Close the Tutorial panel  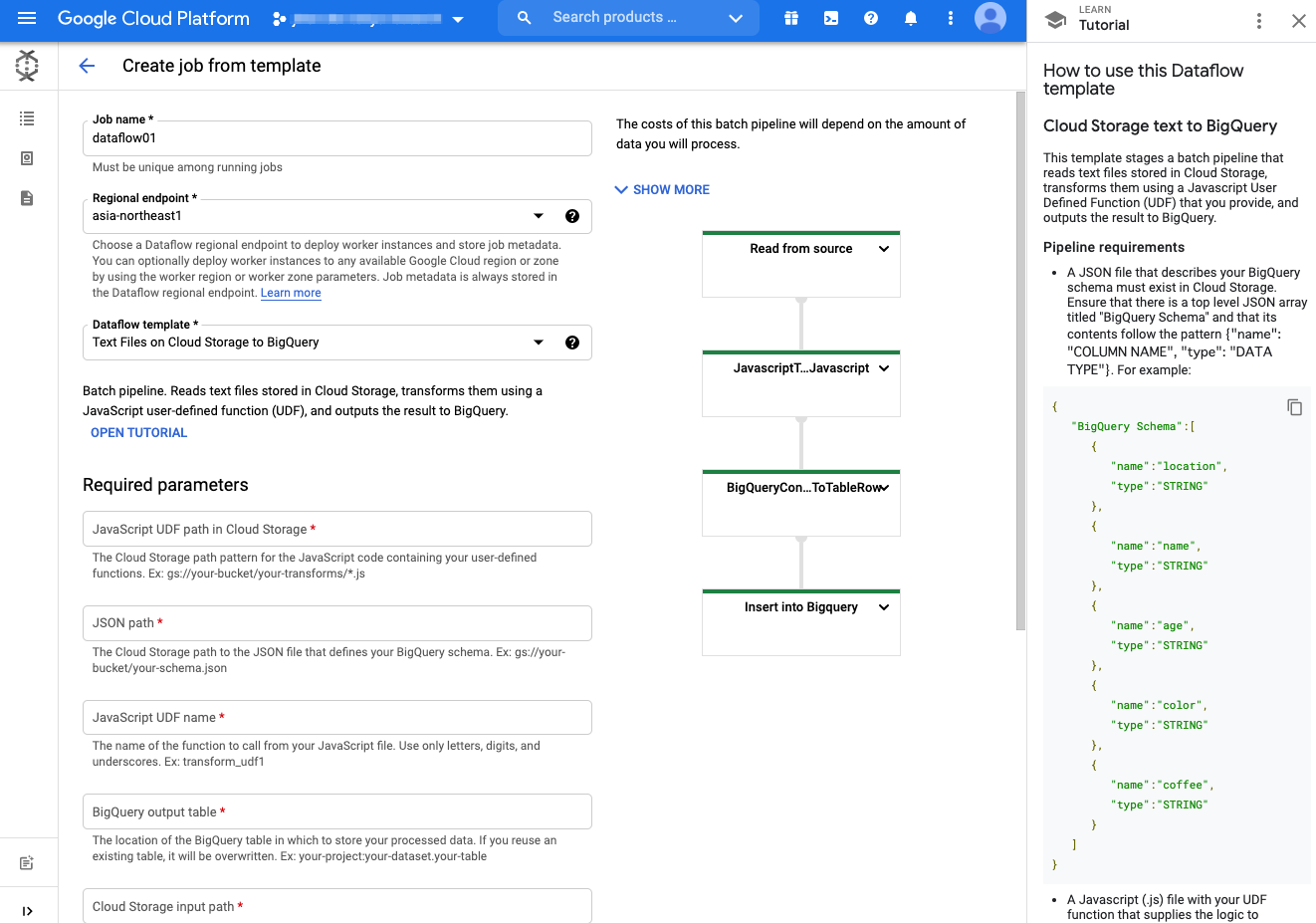click(x=1299, y=21)
